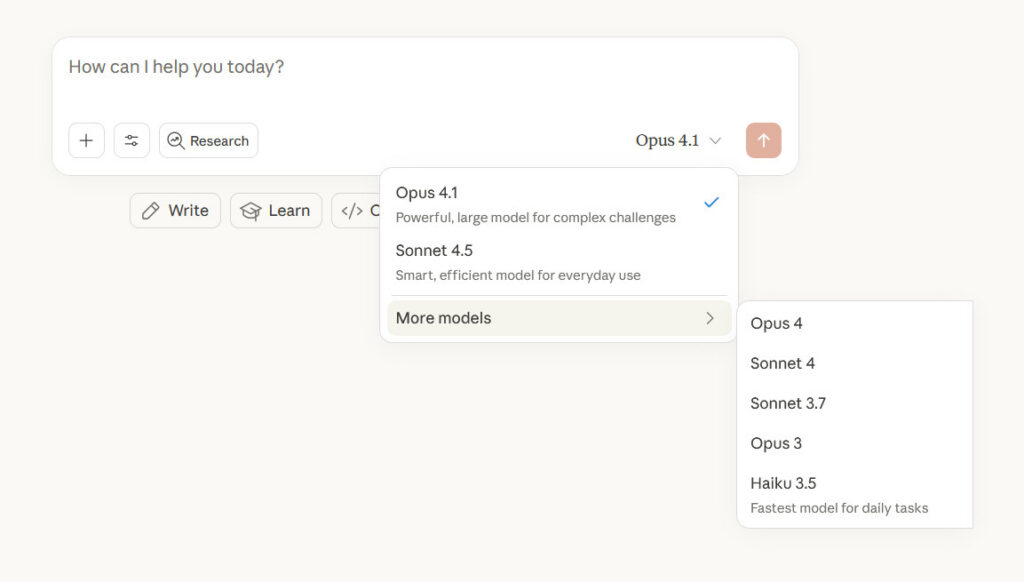The height and width of the screenshot is (582, 1024).
Task: Open the tools settings sliders icon
Action: [131, 140]
